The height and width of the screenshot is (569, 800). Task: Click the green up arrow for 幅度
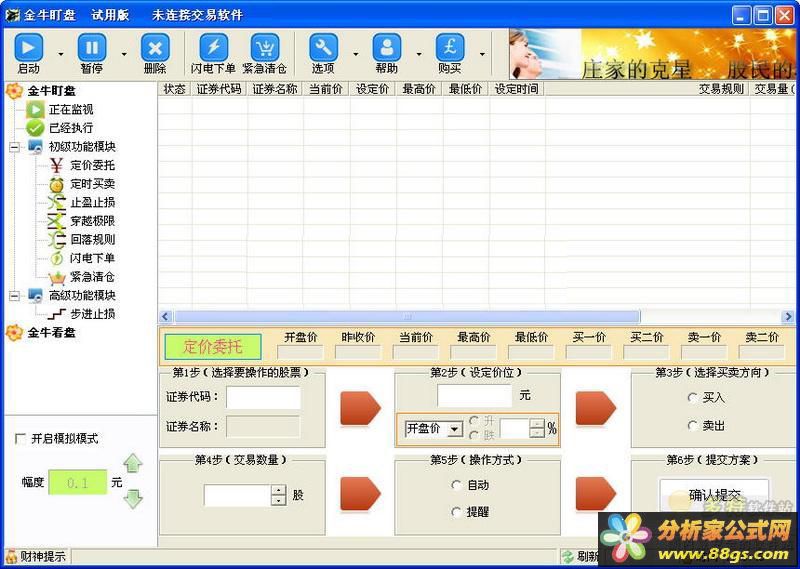pyautogui.click(x=133, y=463)
